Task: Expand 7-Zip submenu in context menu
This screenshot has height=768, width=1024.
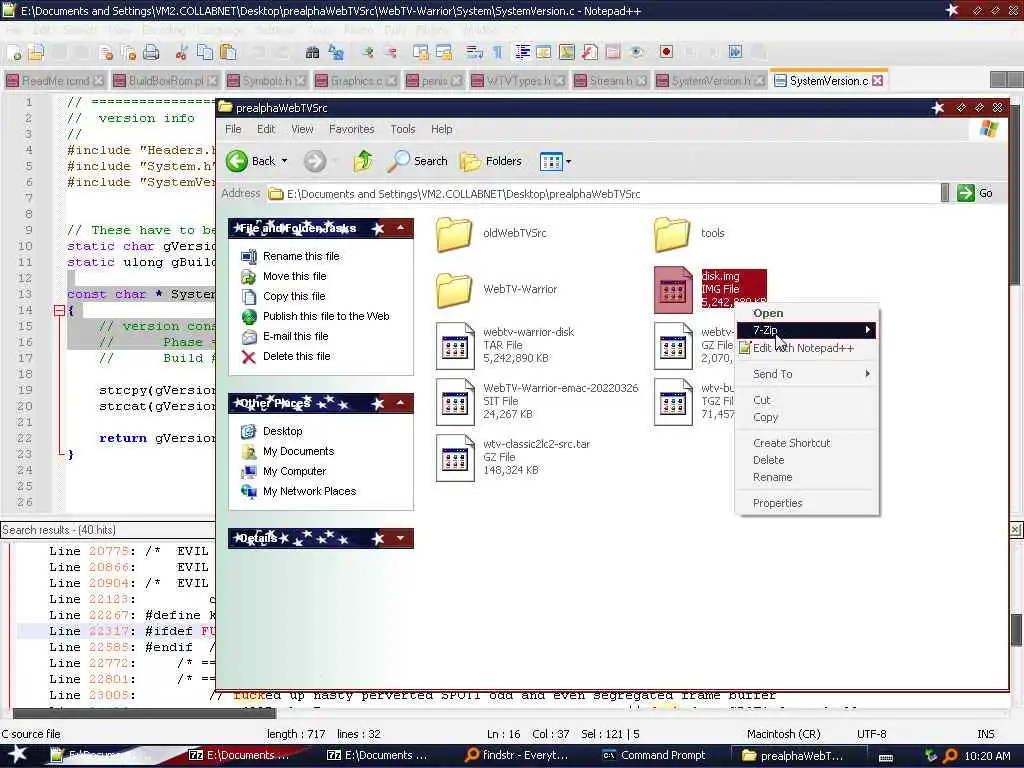Action: (807, 330)
